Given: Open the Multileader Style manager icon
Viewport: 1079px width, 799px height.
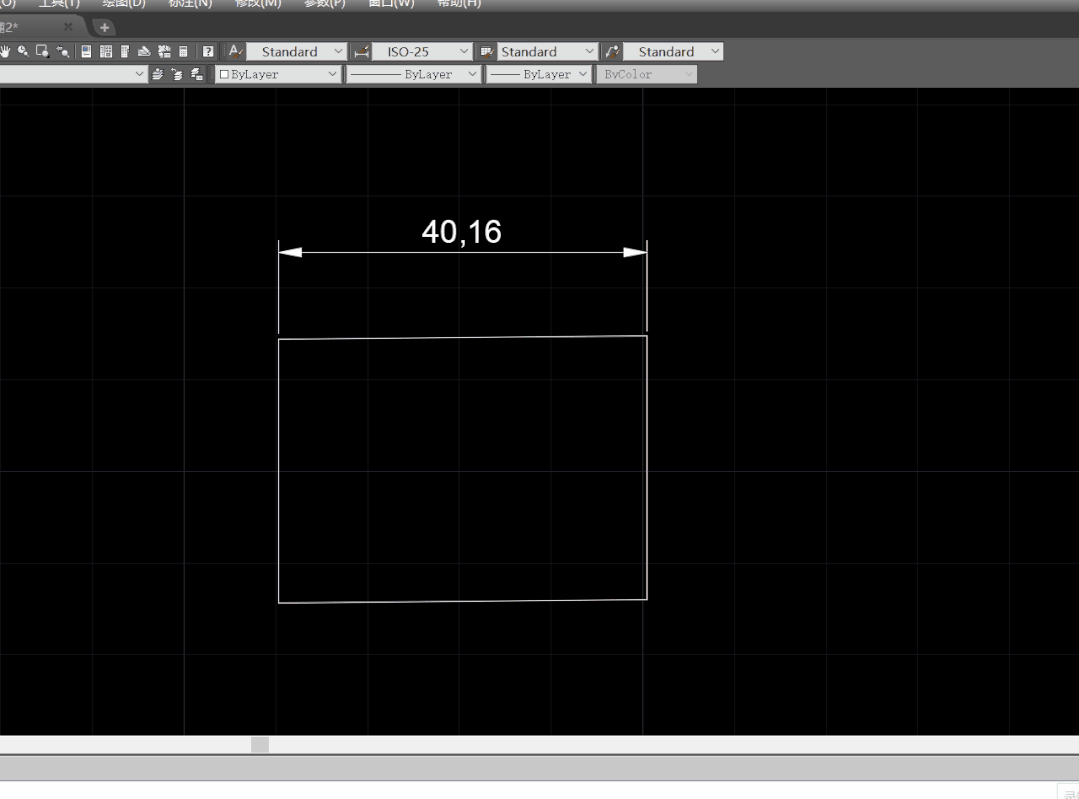Looking at the screenshot, I should point(612,52).
